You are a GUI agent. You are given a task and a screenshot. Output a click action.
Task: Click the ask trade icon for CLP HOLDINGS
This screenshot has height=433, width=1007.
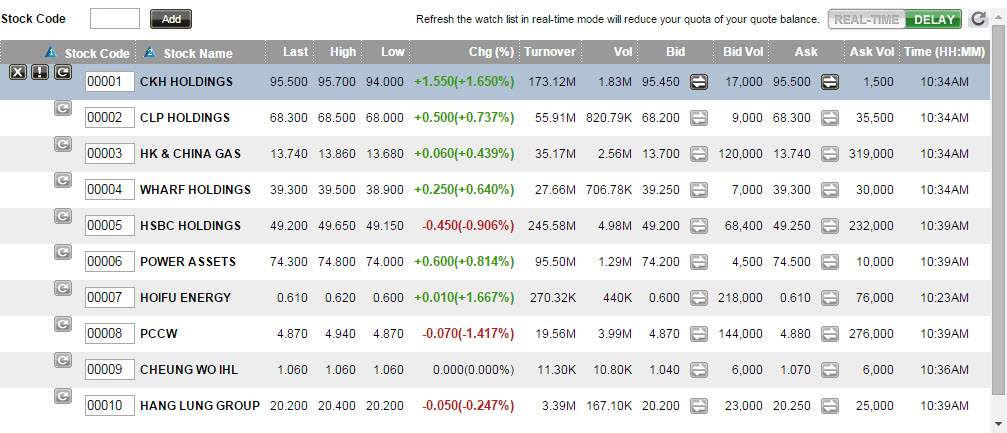[830, 118]
